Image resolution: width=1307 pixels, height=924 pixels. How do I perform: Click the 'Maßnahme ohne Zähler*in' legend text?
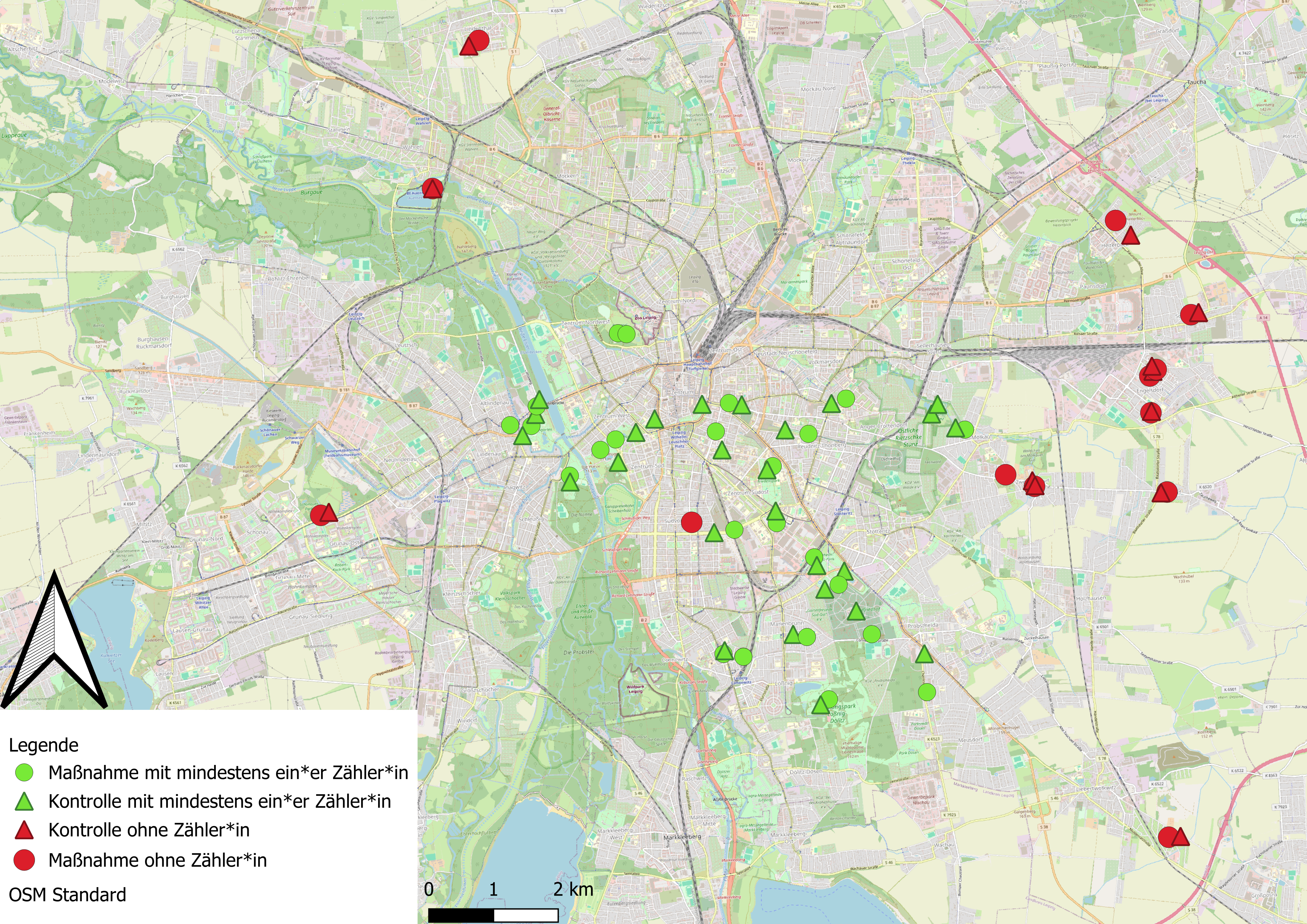pyautogui.click(x=158, y=860)
